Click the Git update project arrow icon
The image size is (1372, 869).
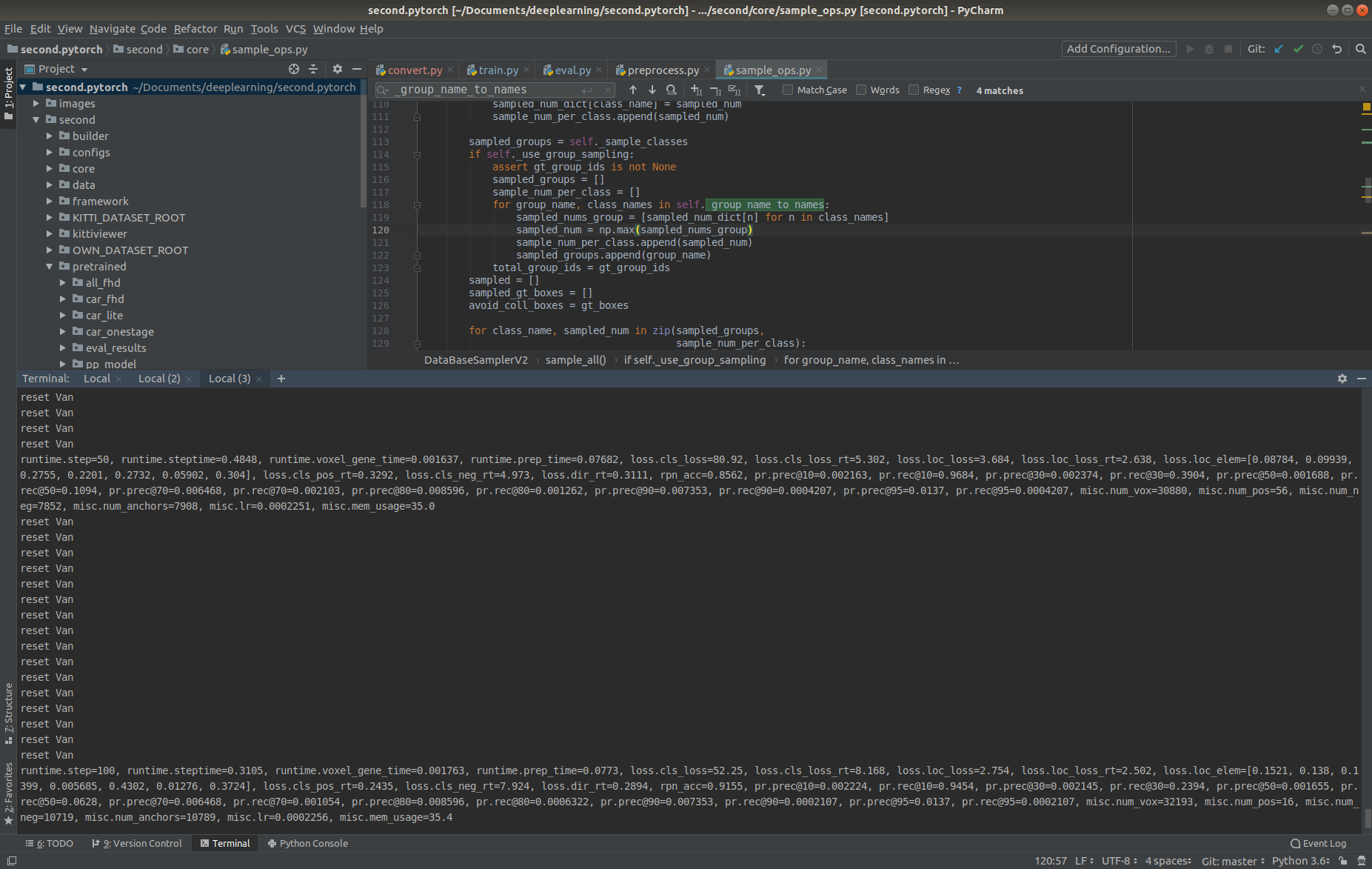(1279, 49)
